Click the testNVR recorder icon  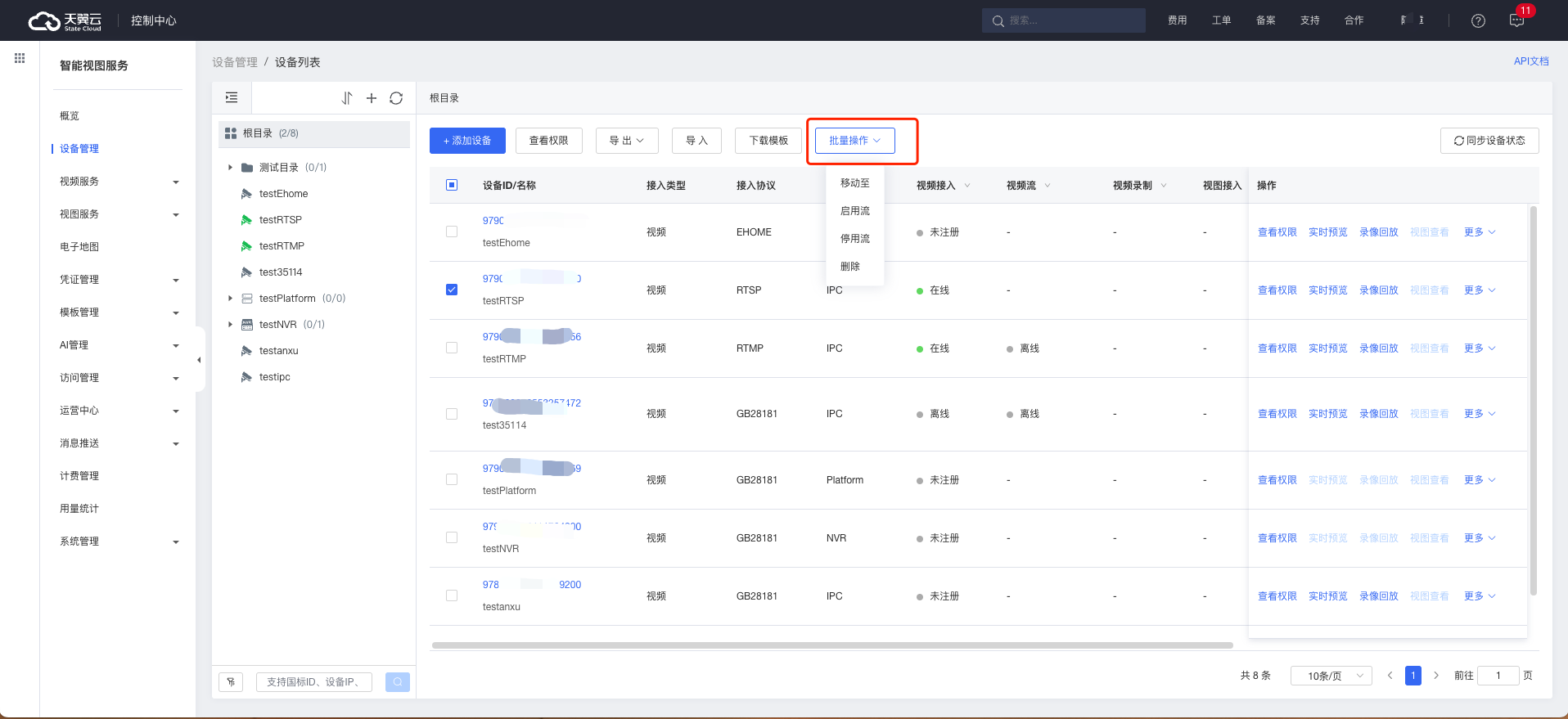coord(246,325)
